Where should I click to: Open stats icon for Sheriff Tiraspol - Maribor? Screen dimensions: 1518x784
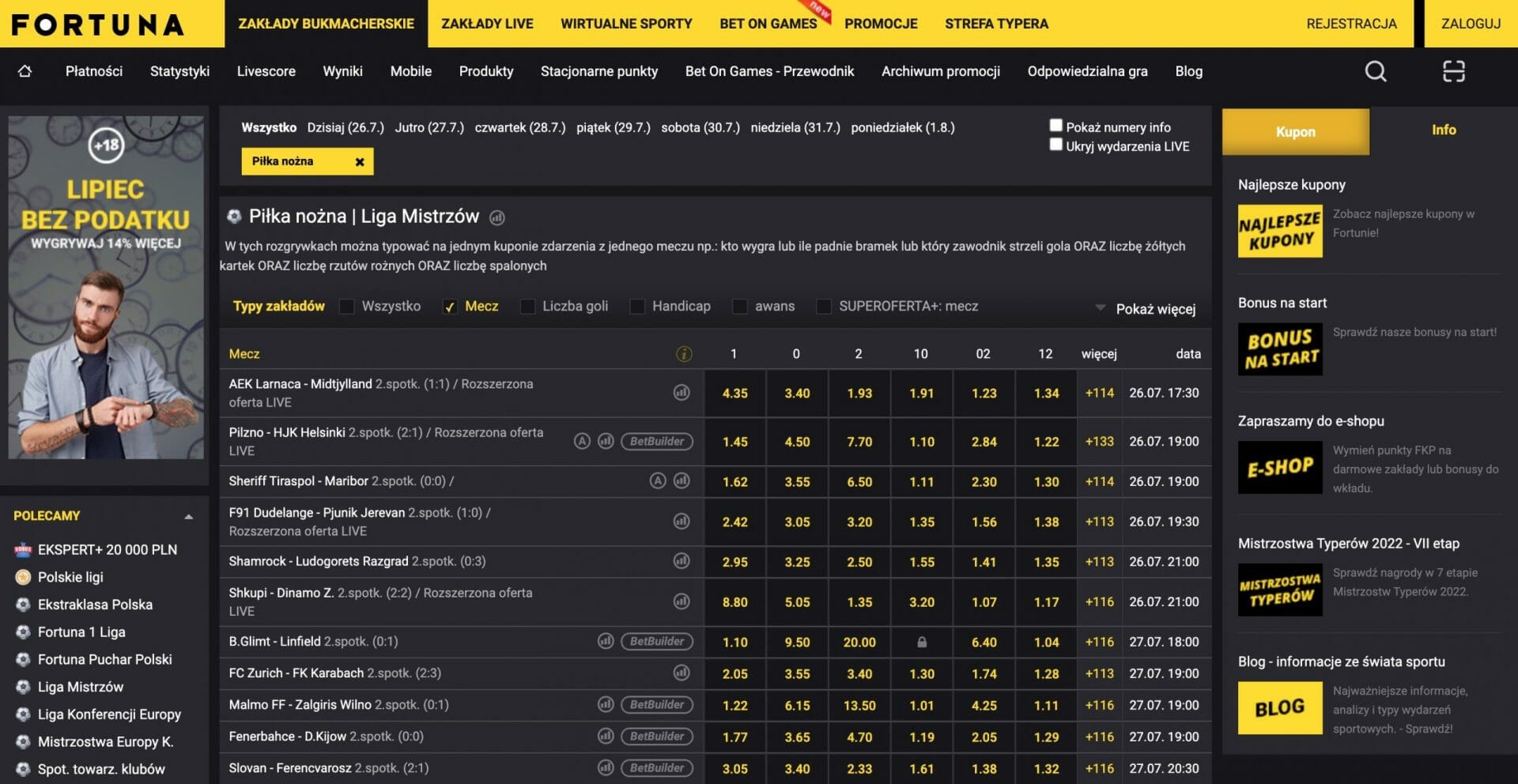pyautogui.click(x=682, y=481)
